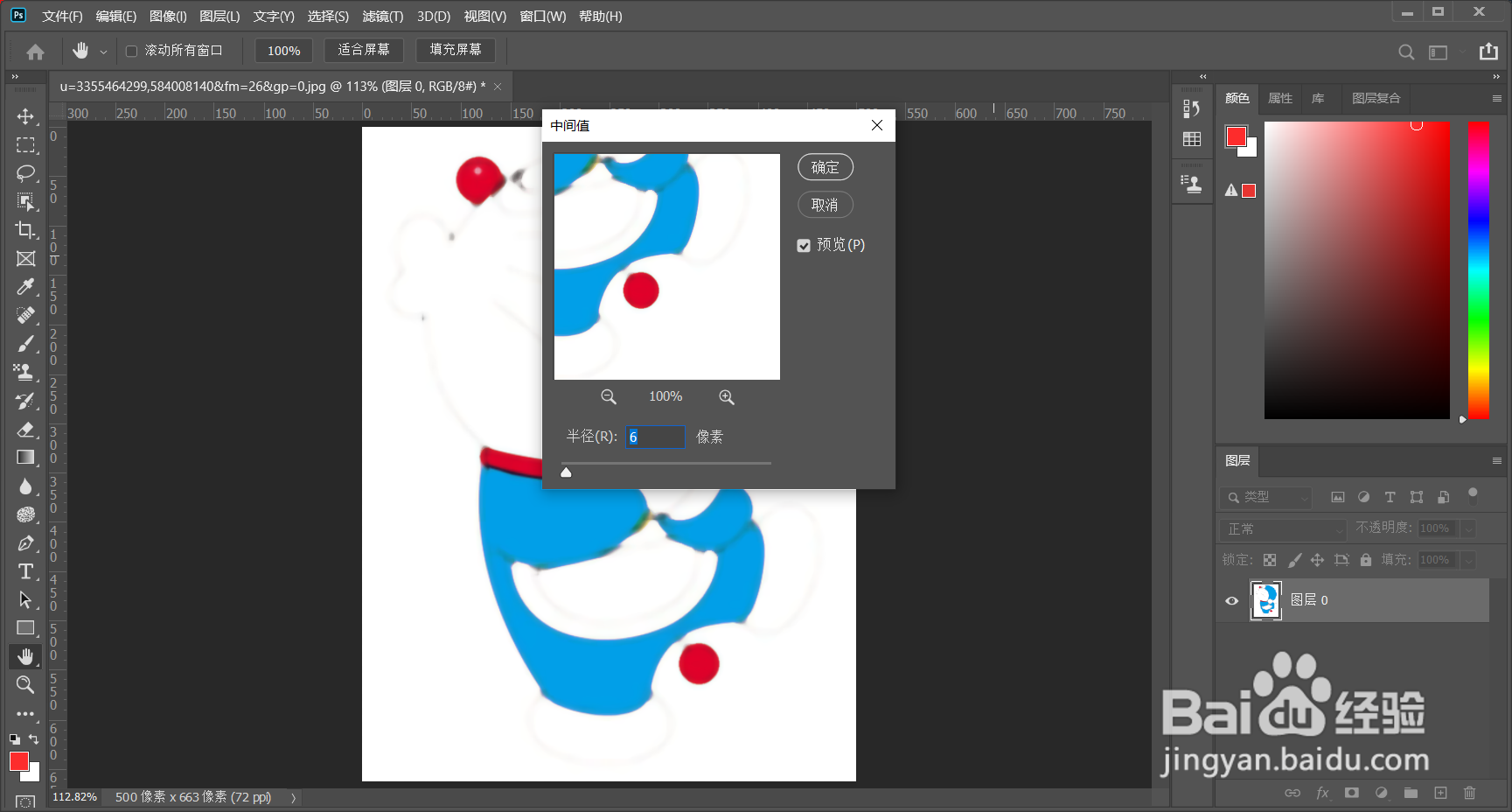The height and width of the screenshot is (812, 1512).
Task: Open the 正常 blend mode dropdown
Action: click(x=1282, y=528)
